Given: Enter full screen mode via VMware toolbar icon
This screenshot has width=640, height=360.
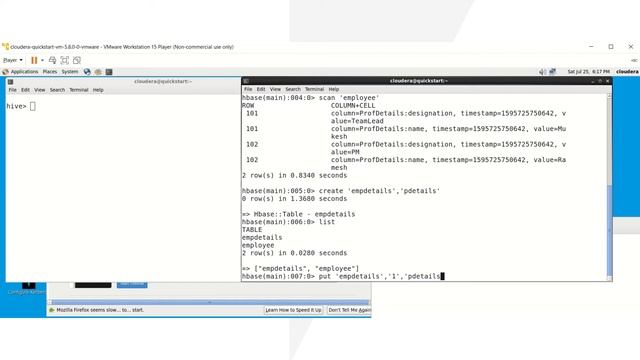Looking at the screenshot, I should [64, 60].
